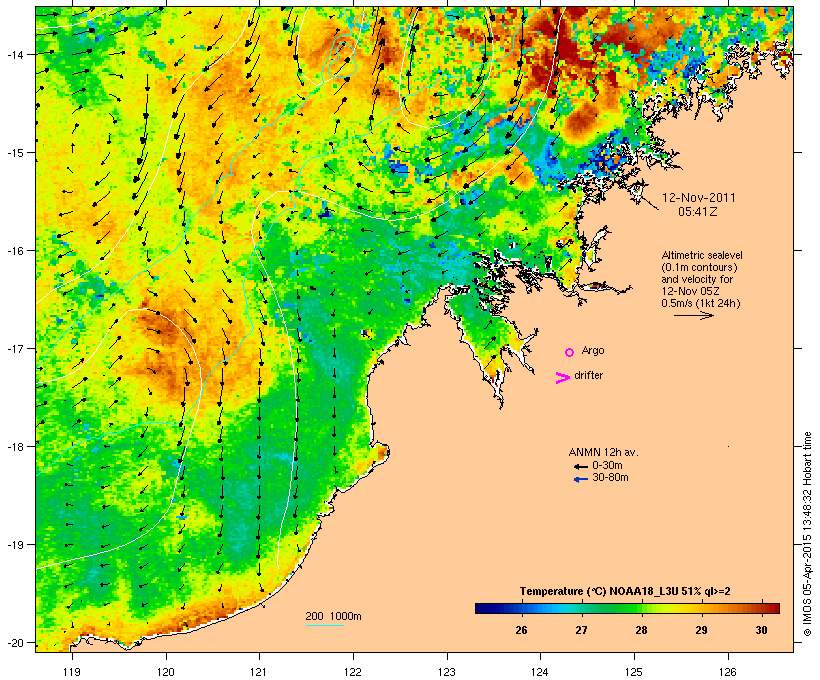
Task: Click the '0.5m/s (1kt 24h)' text
Action: pyautogui.click(x=701, y=303)
